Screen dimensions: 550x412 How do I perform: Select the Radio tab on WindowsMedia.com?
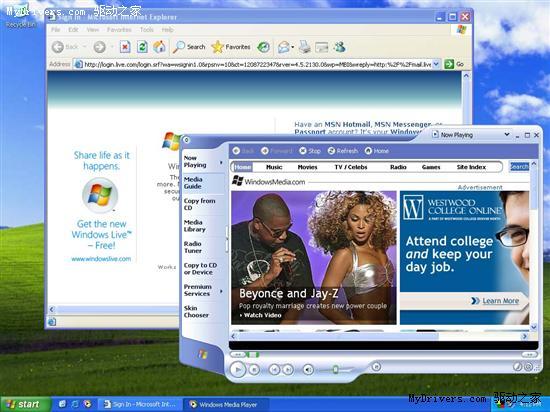click(x=398, y=167)
